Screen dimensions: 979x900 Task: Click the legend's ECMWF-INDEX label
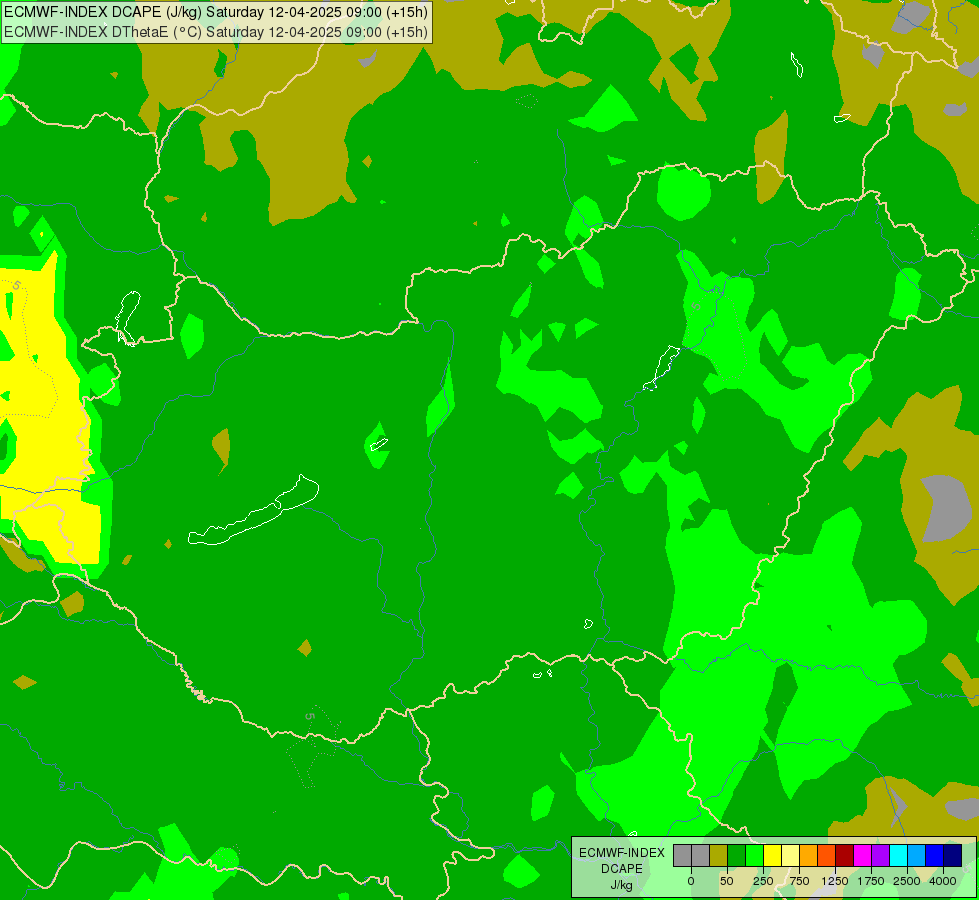622,853
